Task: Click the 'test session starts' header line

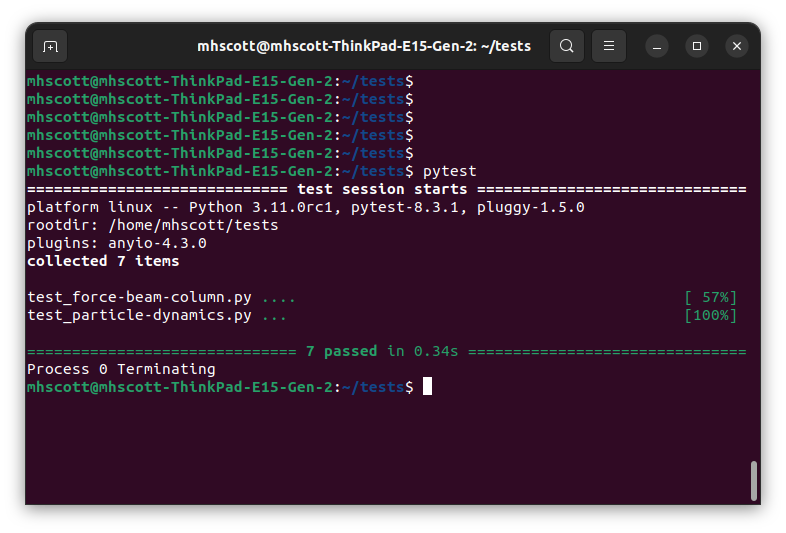Action: click(x=382, y=190)
